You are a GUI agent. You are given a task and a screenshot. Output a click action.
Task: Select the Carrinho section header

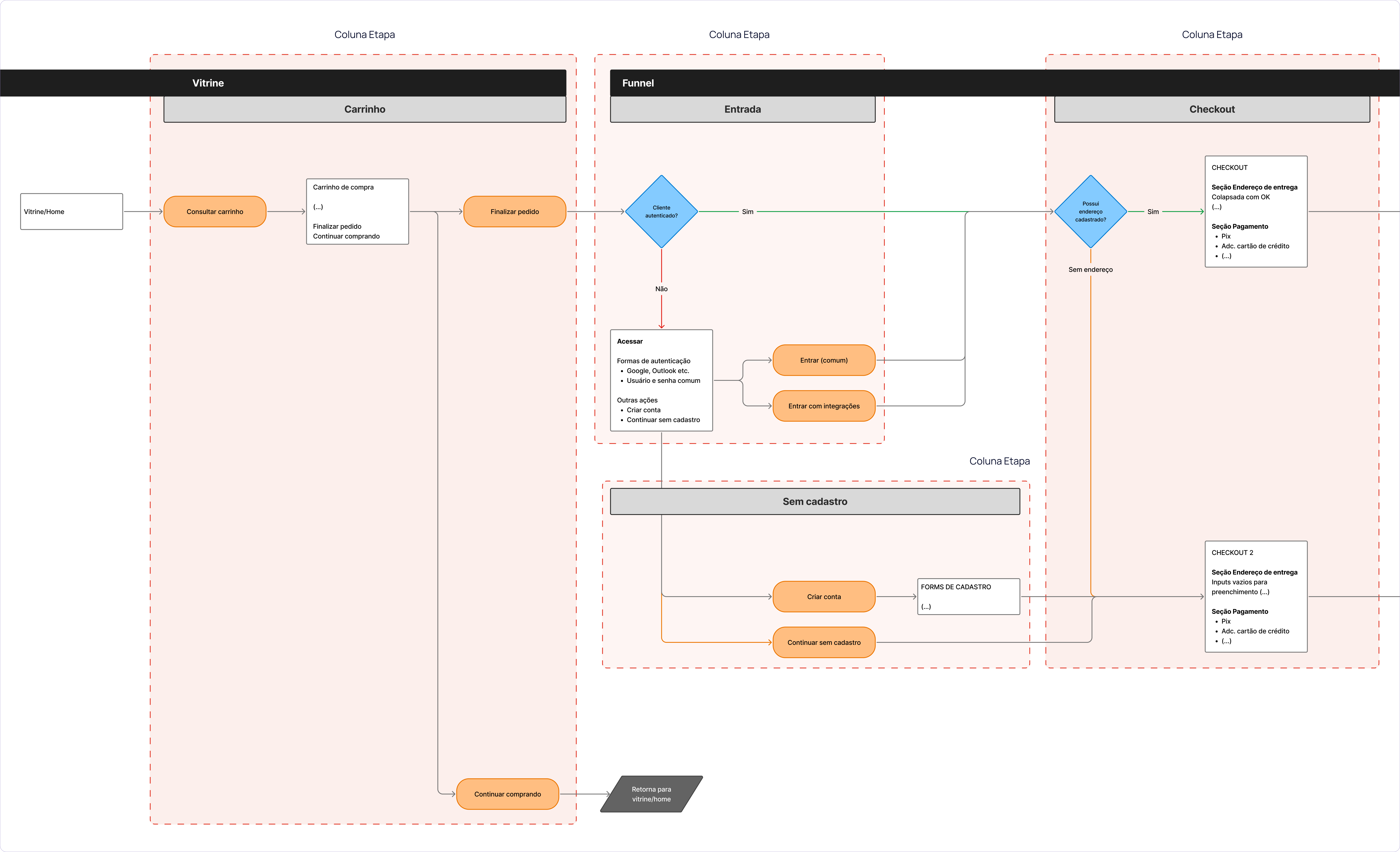pyautogui.click(x=365, y=109)
